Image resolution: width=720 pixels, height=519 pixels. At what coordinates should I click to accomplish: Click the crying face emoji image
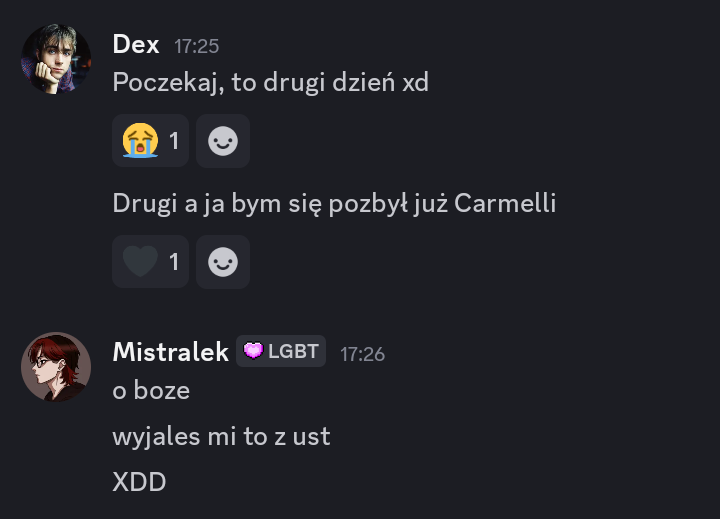(141, 141)
